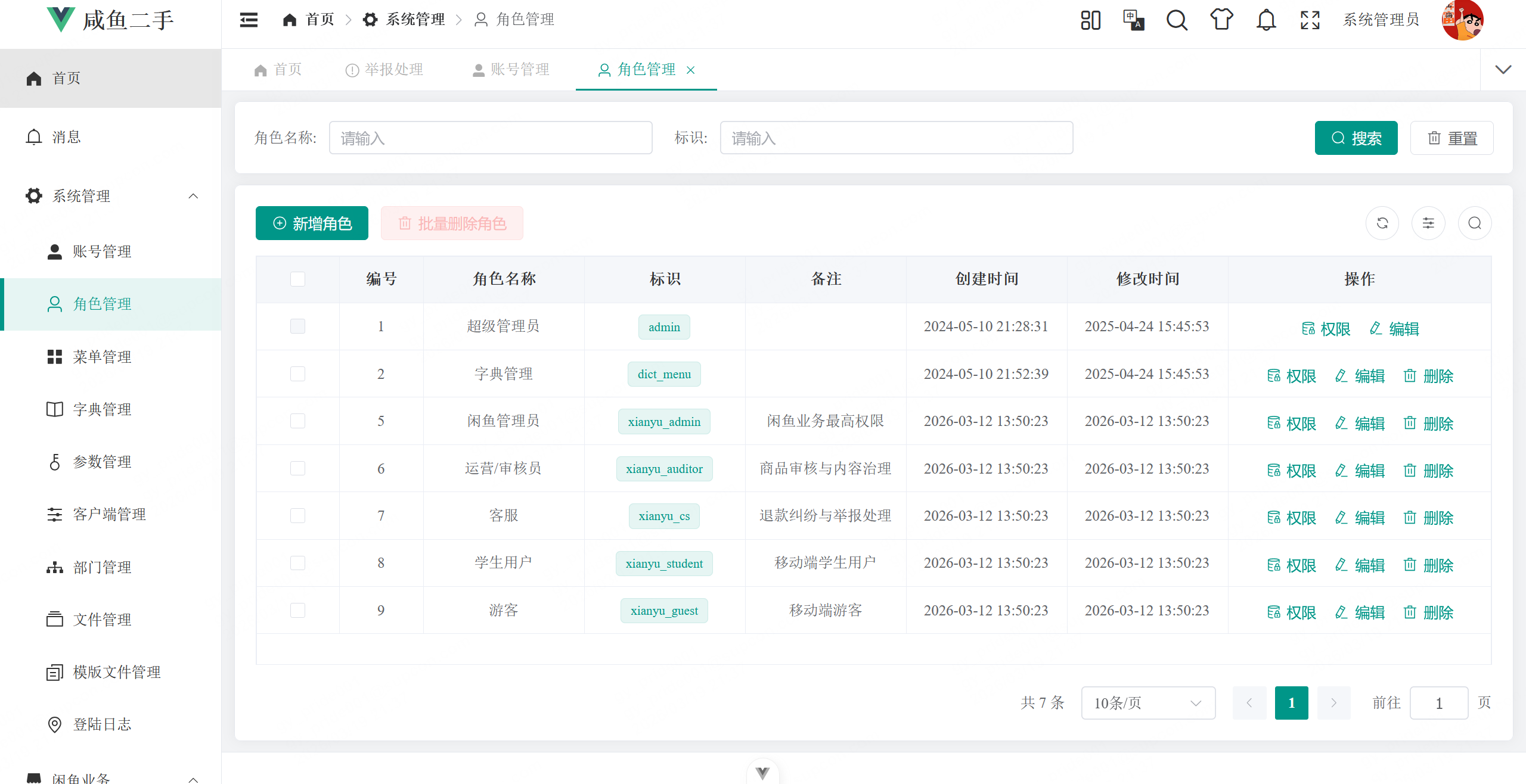
Task: Open the 10条/页 page size dropdown
Action: coord(1148,703)
